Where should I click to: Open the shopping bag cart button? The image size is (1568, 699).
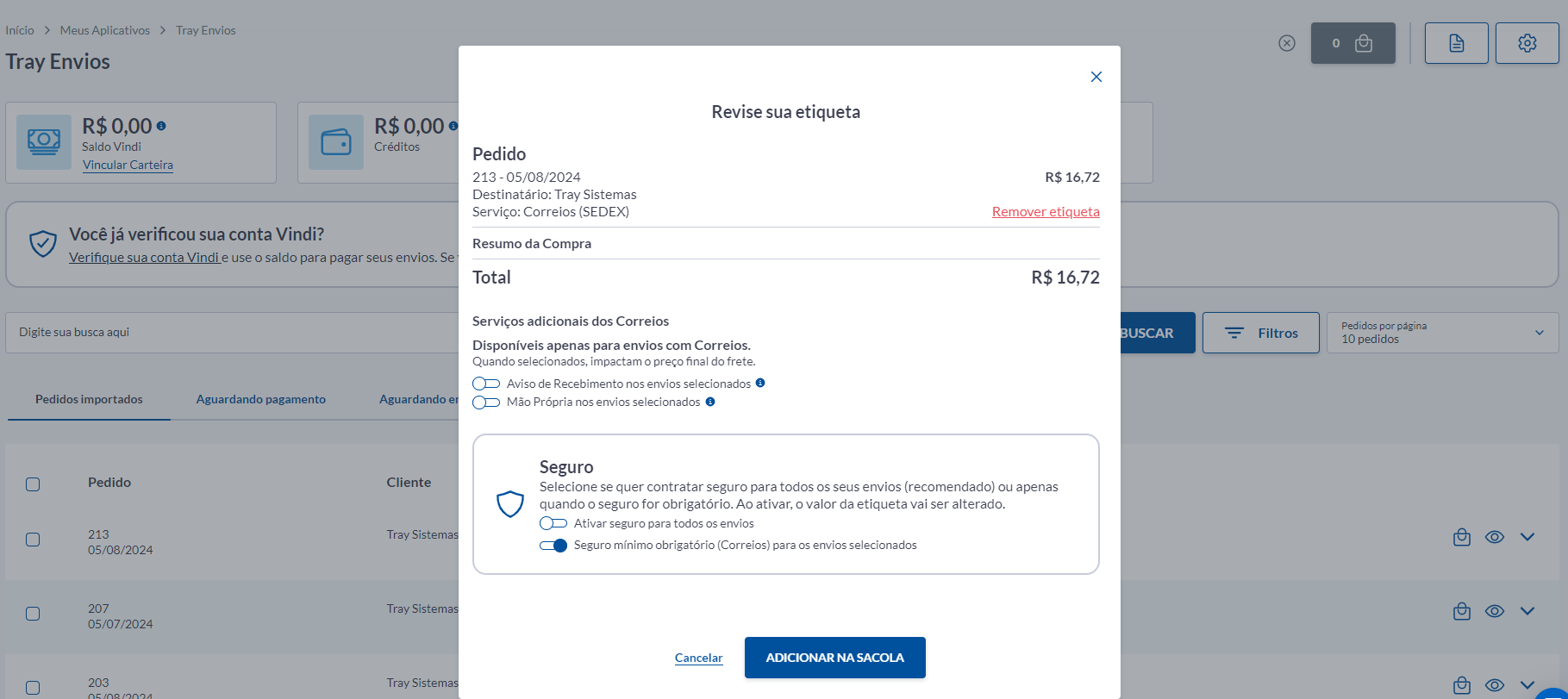(x=1352, y=43)
